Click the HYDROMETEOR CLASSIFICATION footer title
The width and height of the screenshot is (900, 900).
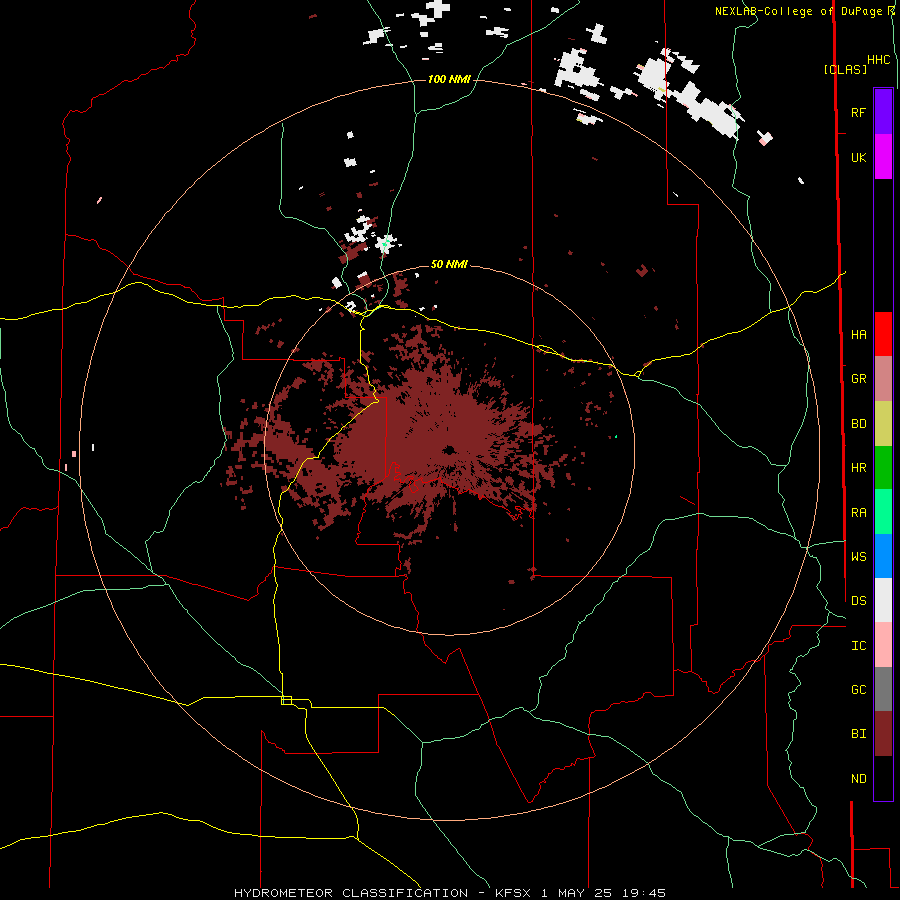pyautogui.click(x=351, y=893)
